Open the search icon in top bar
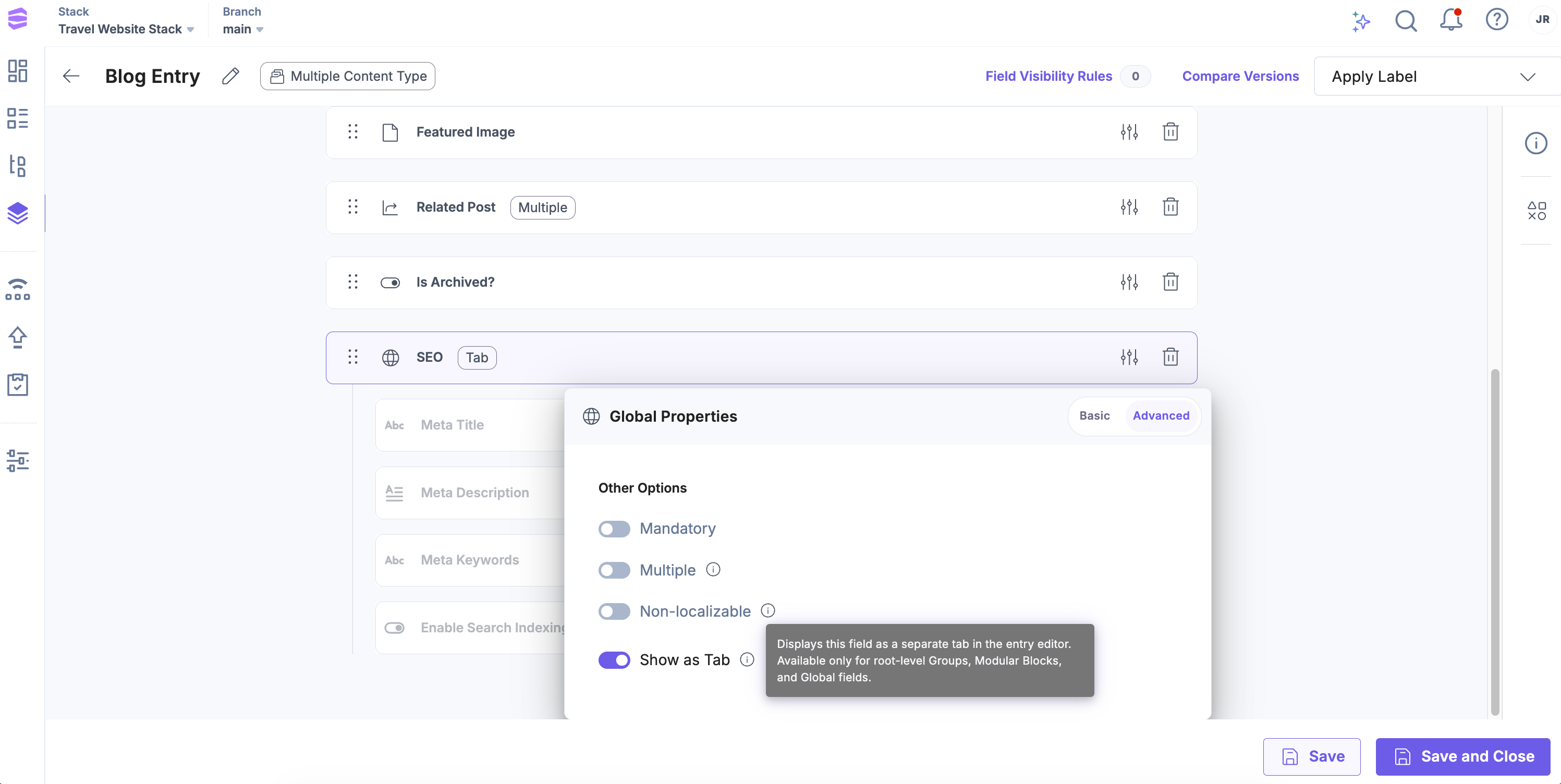The width and height of the screenshot is (1561, 784). (x=1405, y=21)
